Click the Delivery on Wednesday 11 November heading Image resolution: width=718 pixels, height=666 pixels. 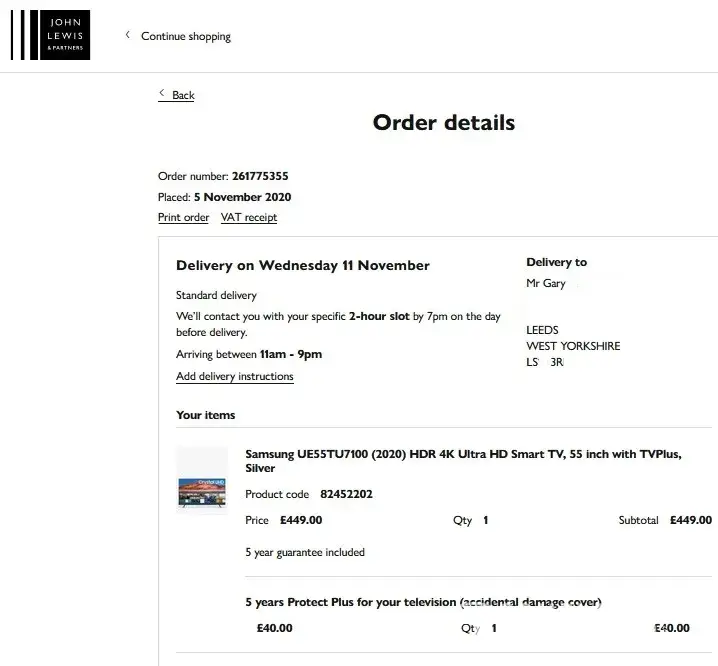(x=303, y=266)
